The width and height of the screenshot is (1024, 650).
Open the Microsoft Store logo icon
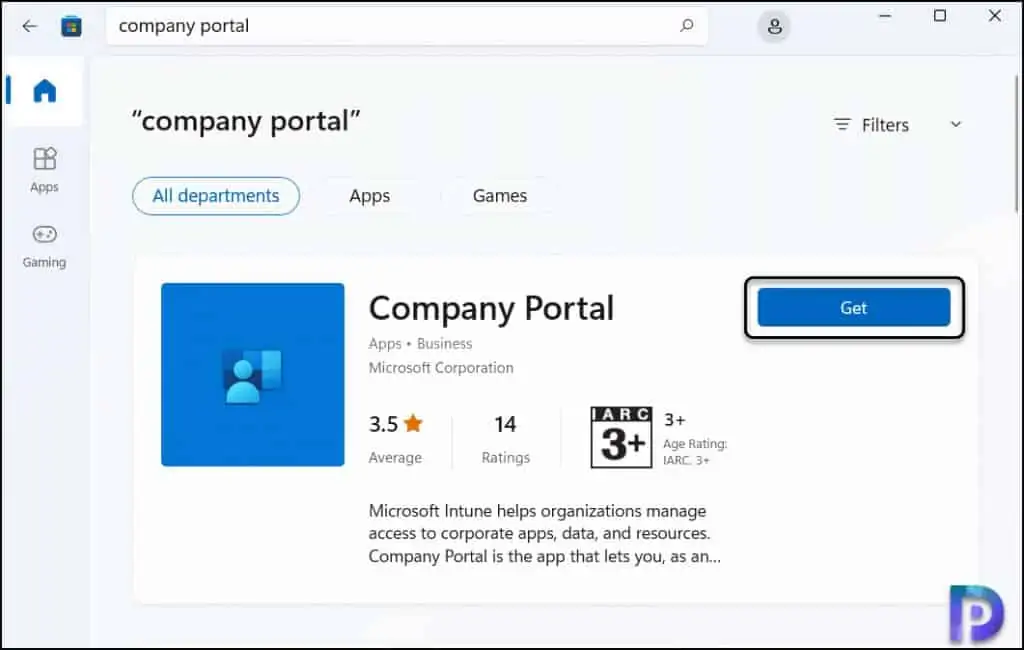pos(71,26)
